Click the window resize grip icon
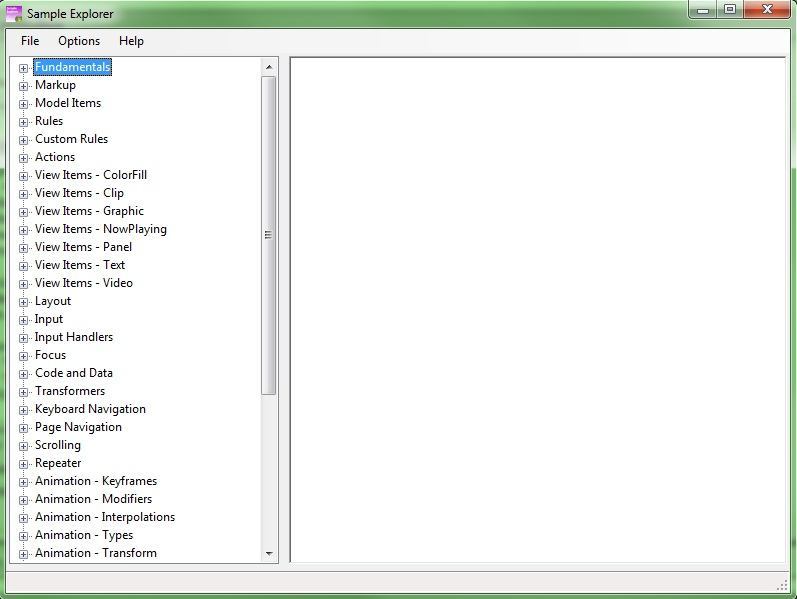Viewport: 797px width, 599px height. point(783,586)
